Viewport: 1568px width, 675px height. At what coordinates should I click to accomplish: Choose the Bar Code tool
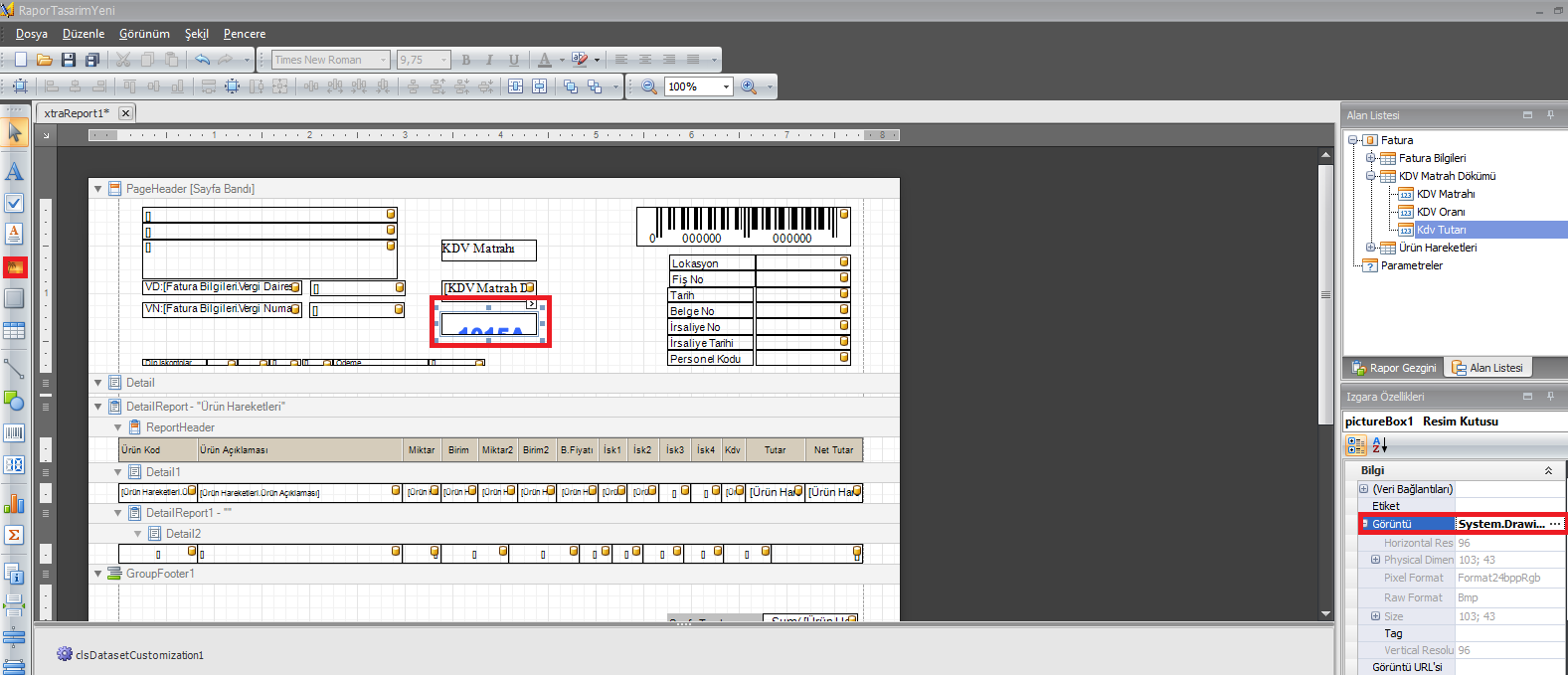click(14, 433)
